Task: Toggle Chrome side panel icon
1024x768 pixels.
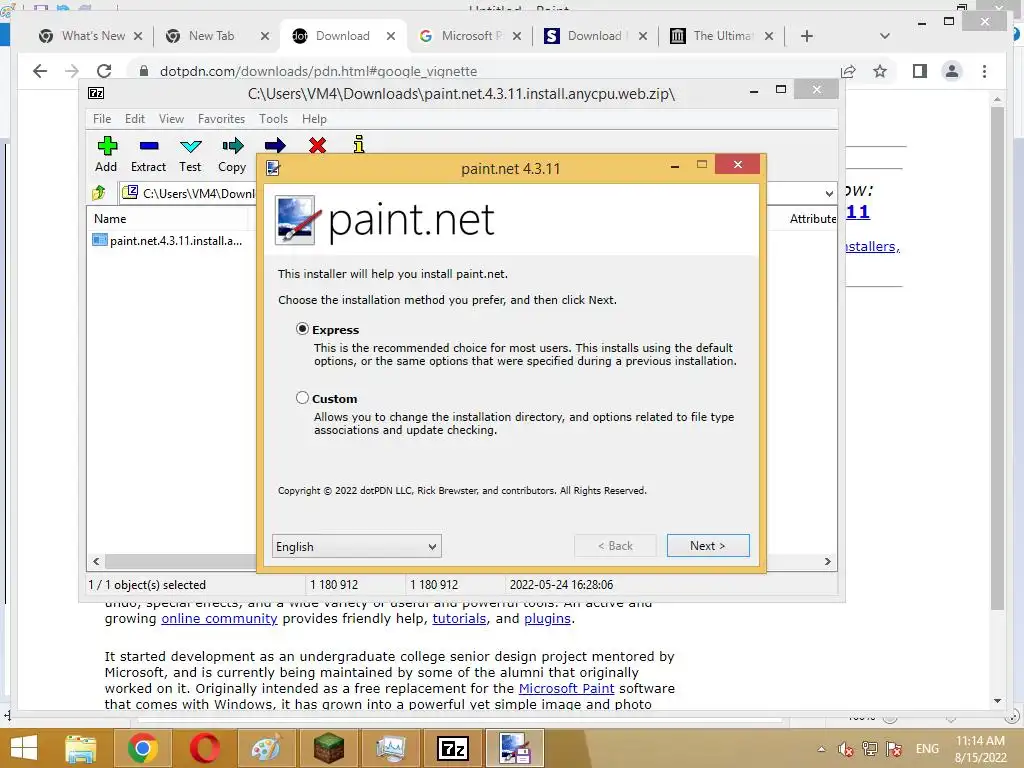Action: (x=920, y=71)
